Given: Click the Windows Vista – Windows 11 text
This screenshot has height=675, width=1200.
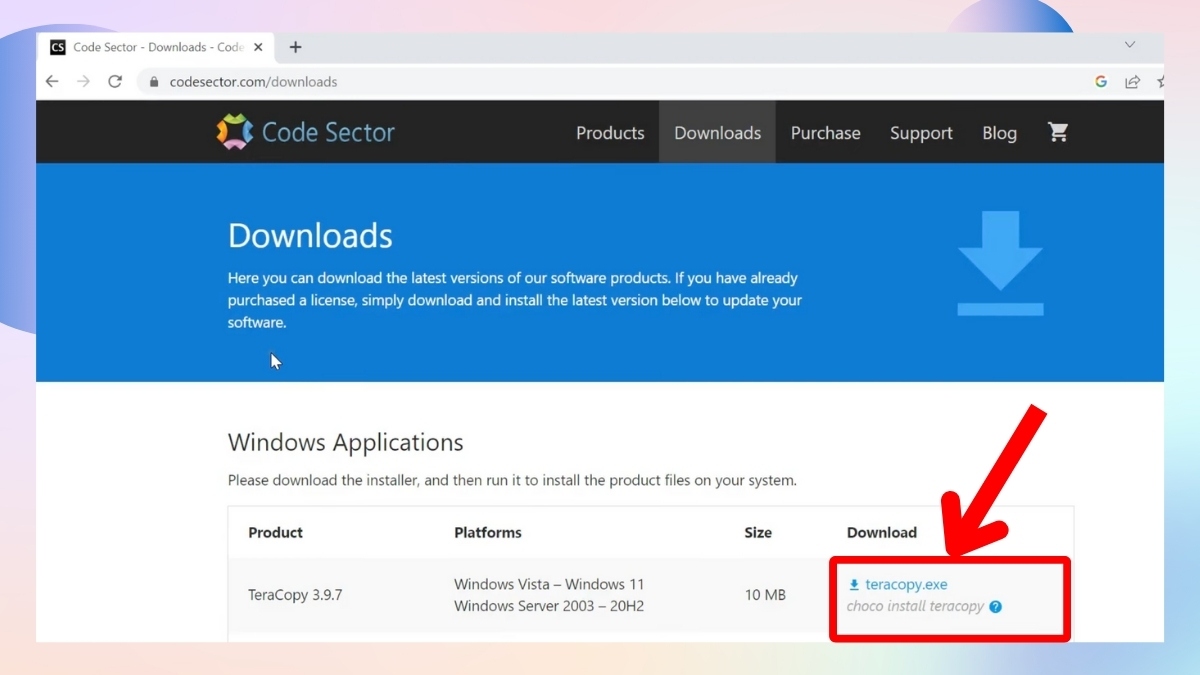Looking at the screenshot, I should click(549, 584).
